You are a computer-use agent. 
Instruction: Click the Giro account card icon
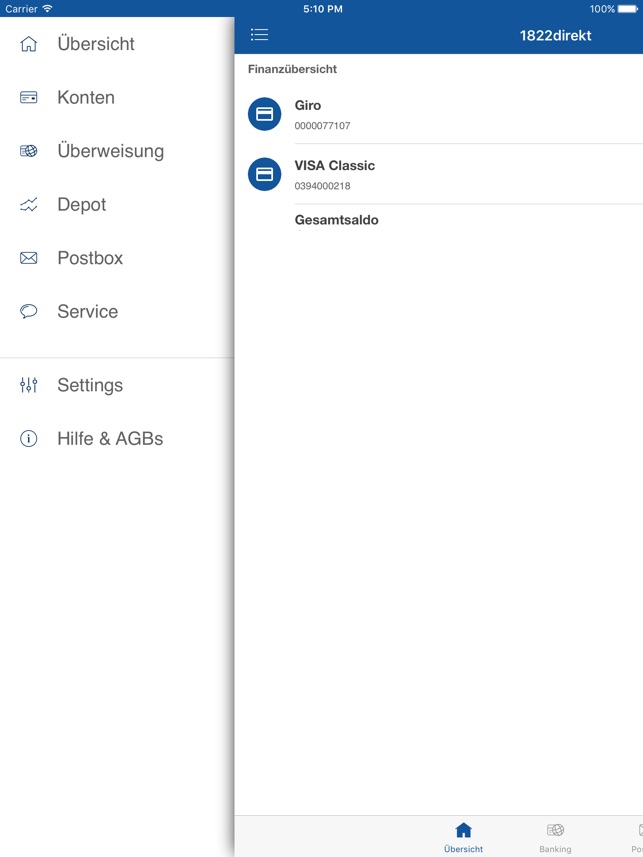point(265,114)
